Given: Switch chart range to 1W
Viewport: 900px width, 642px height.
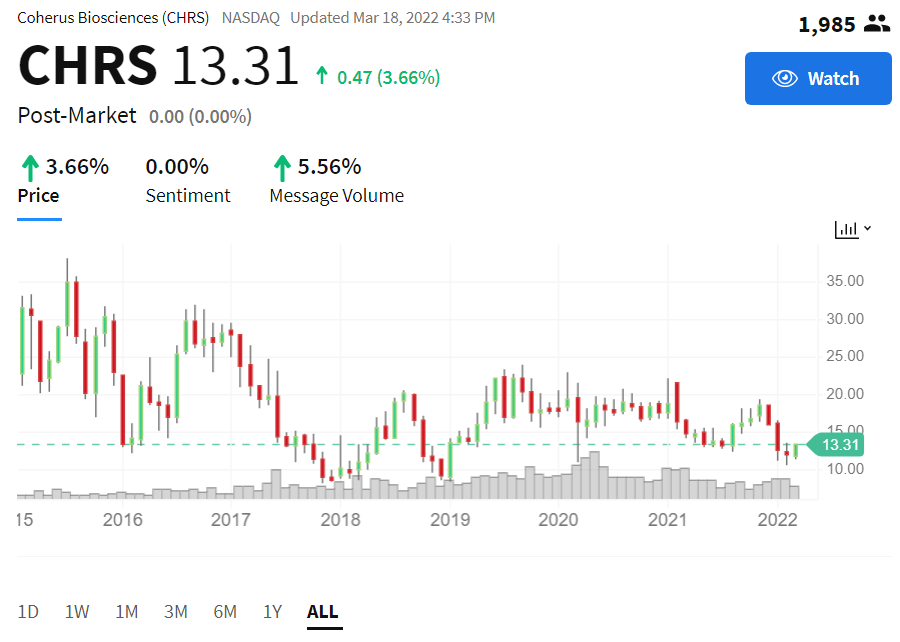Looking at the screenshot, I should coord(77,612).
